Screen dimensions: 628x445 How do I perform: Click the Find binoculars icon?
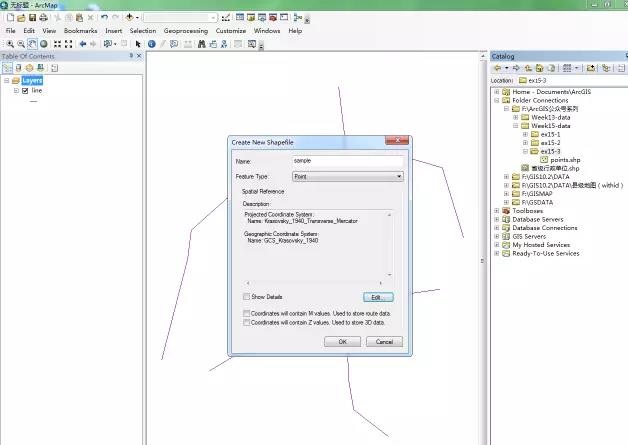click(x=202, y=44)
